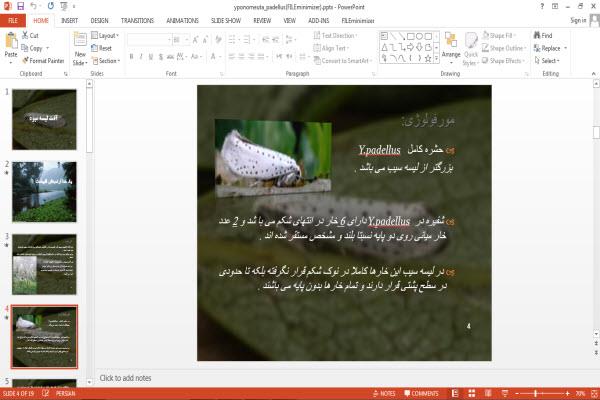Click the Save icon in quick access toolbar
The height and width of the screenshot is (400, 600).
[x=20, y=6]
